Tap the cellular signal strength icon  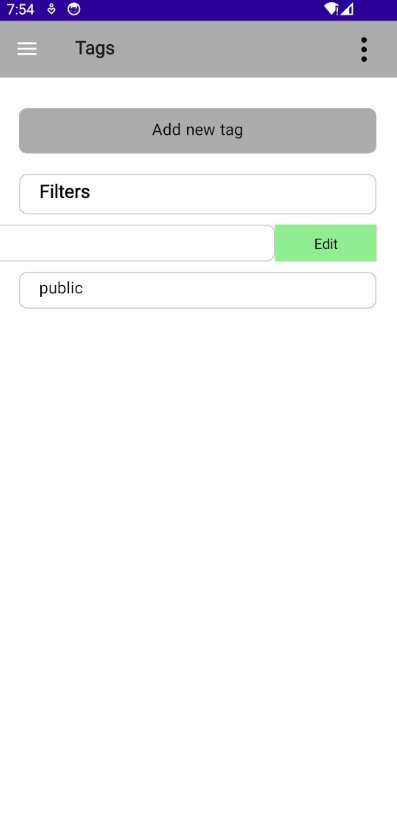pos(347,9)
